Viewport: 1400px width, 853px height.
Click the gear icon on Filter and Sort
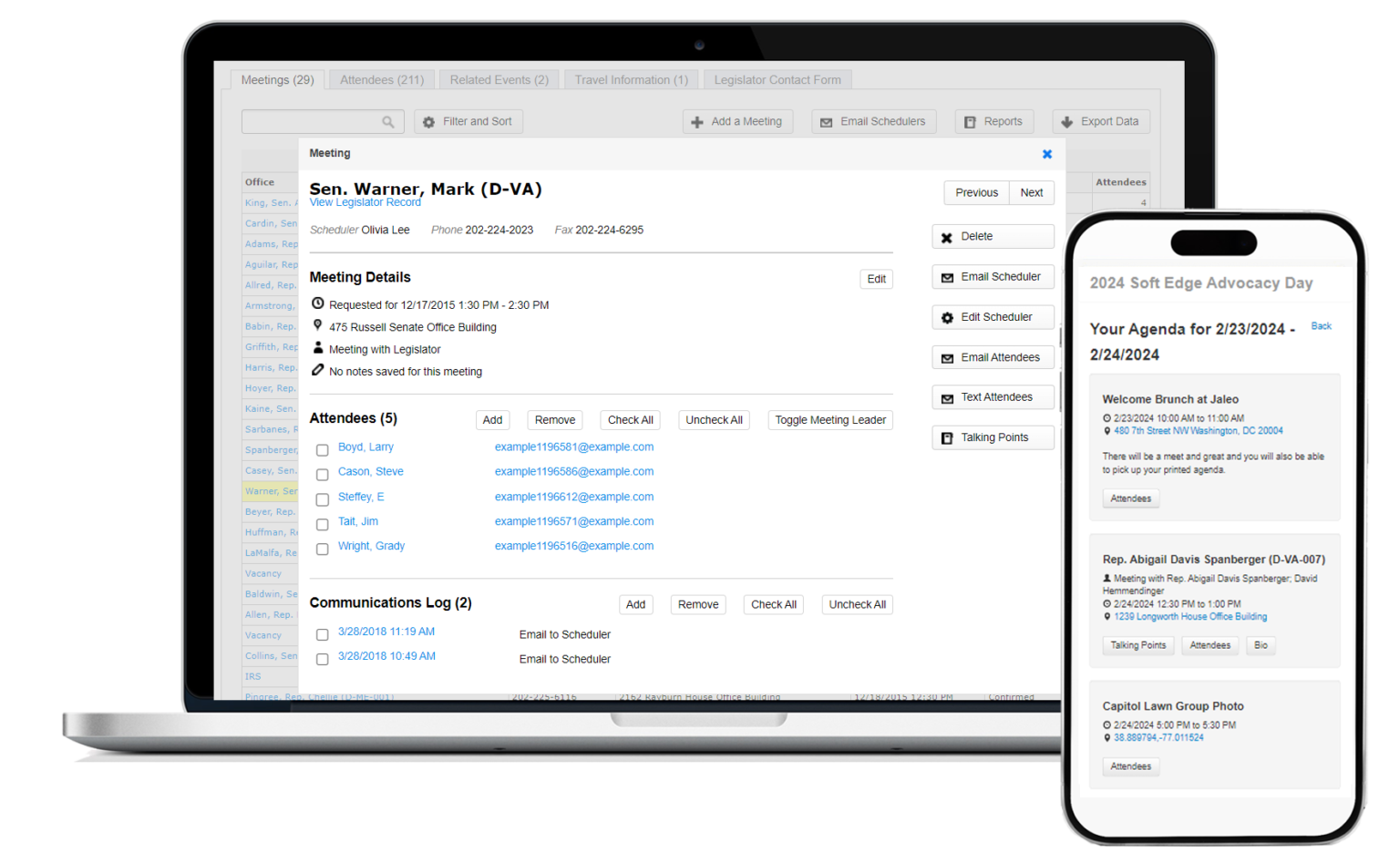tap(429, 122)
